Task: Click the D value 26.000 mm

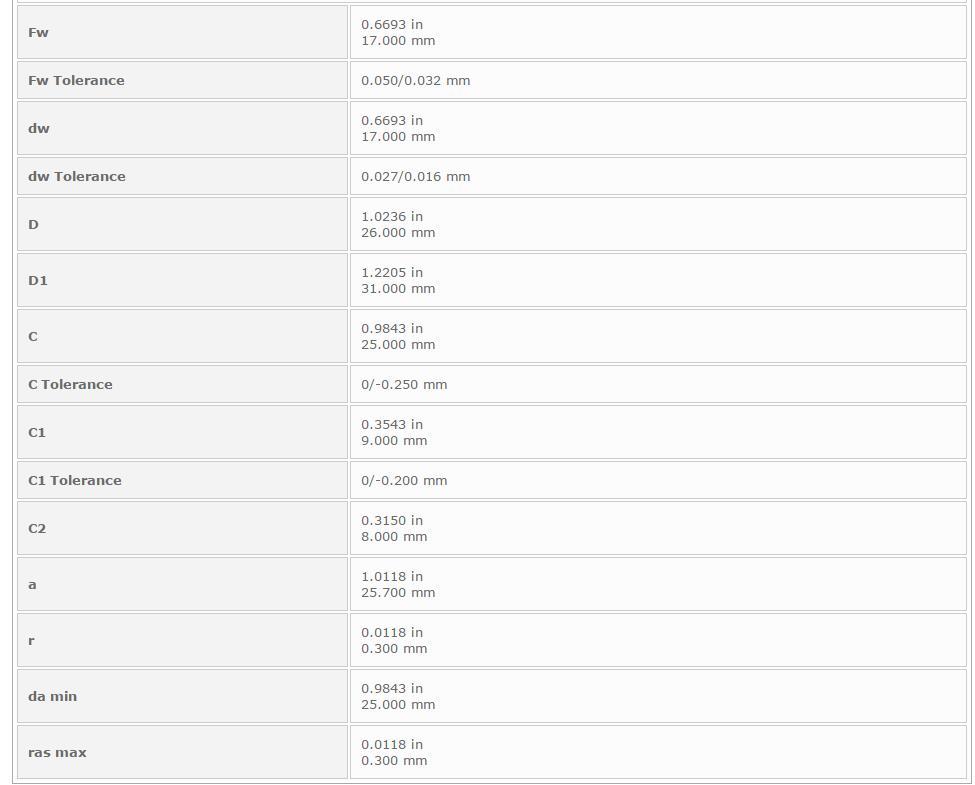Action: tap(398, 233)
